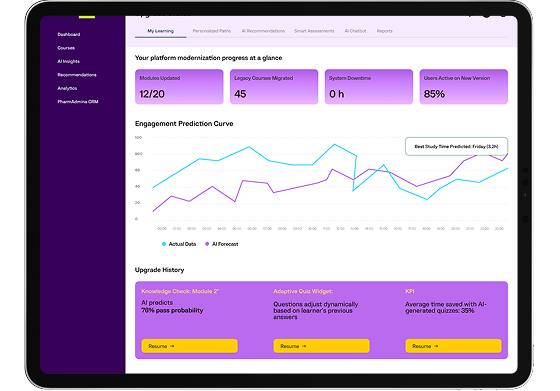Viewport: 560px width, 391px height.
Task: Open the sidebar Recommendations page
Action: coord(77,75)
